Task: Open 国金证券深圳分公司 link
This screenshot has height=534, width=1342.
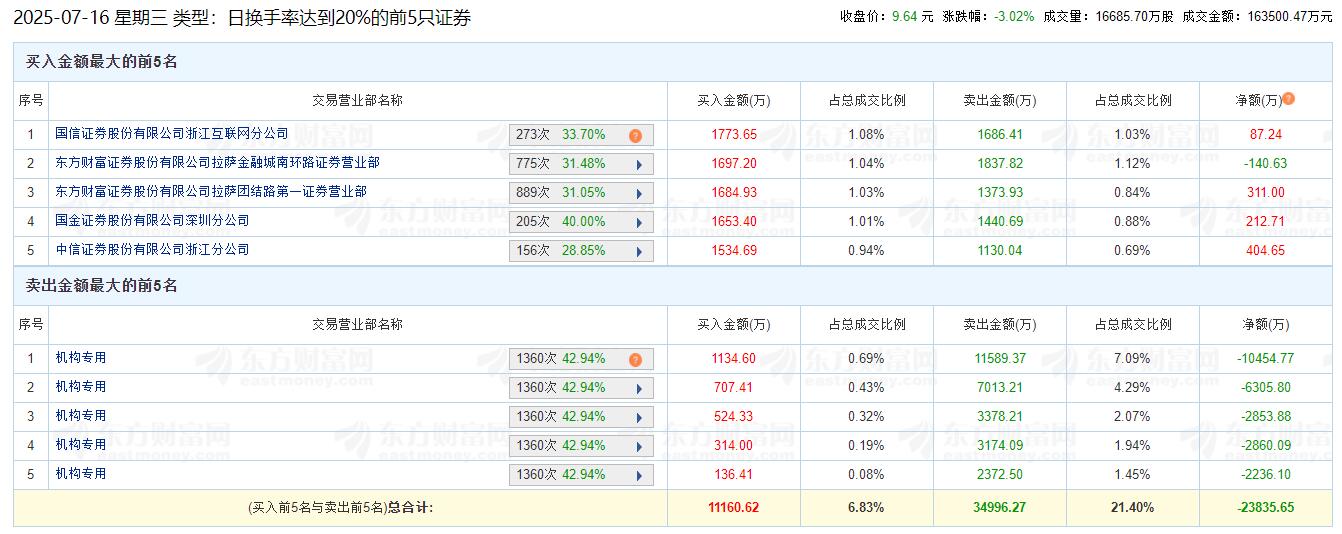Action: 152,221
